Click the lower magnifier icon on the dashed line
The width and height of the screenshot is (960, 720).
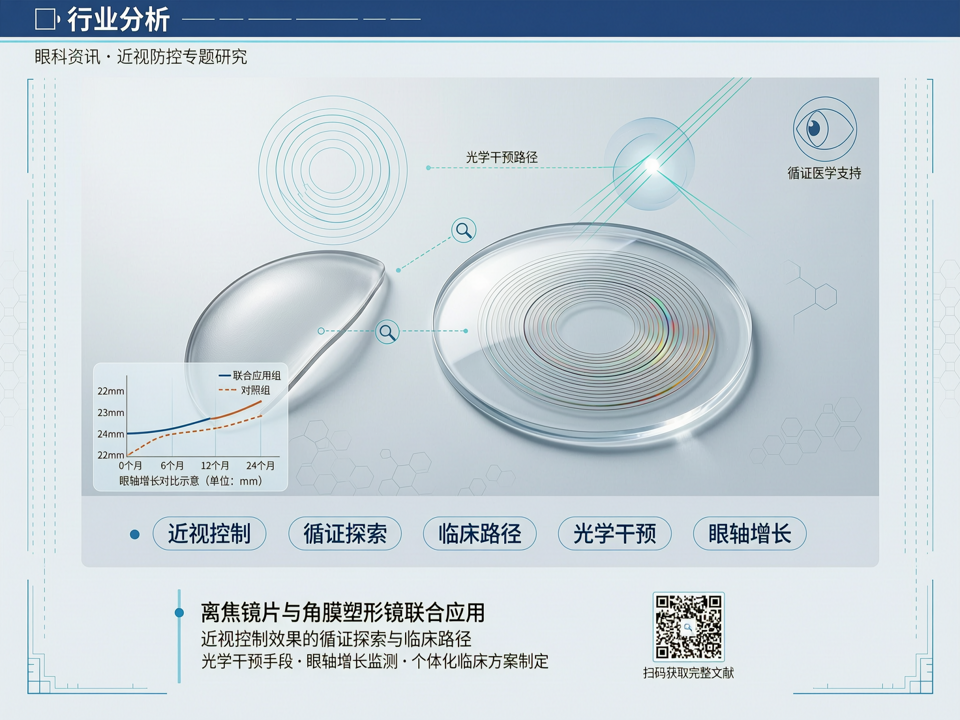[387, 332]
